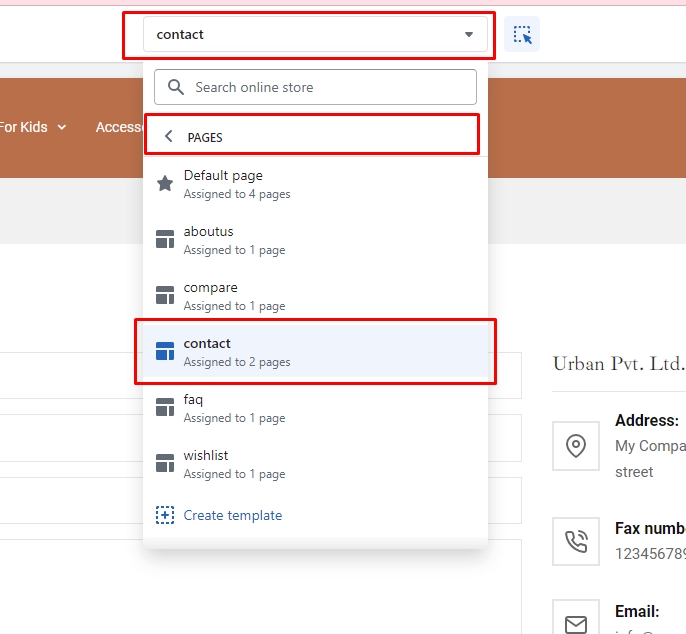Image resolution: width=686 pixels, height=634 pixels.
Task: Click 'Assigned to 1 page' under wishlist
Action: pyautogui.click(x=234, y=474)
